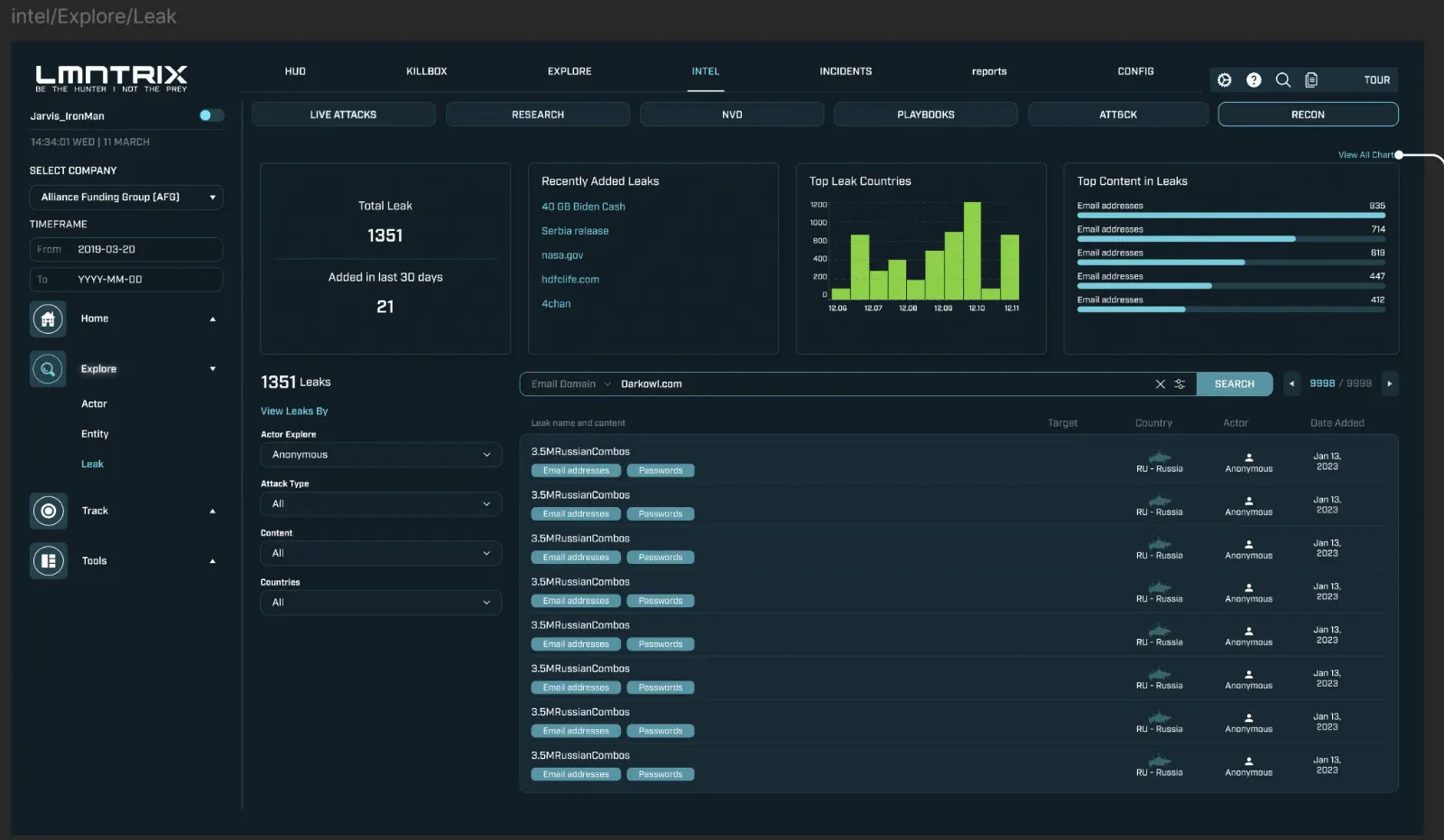Screen dimensions: 1444x840
Task: Open the help question mark icon
Action: coord(1254,80)
